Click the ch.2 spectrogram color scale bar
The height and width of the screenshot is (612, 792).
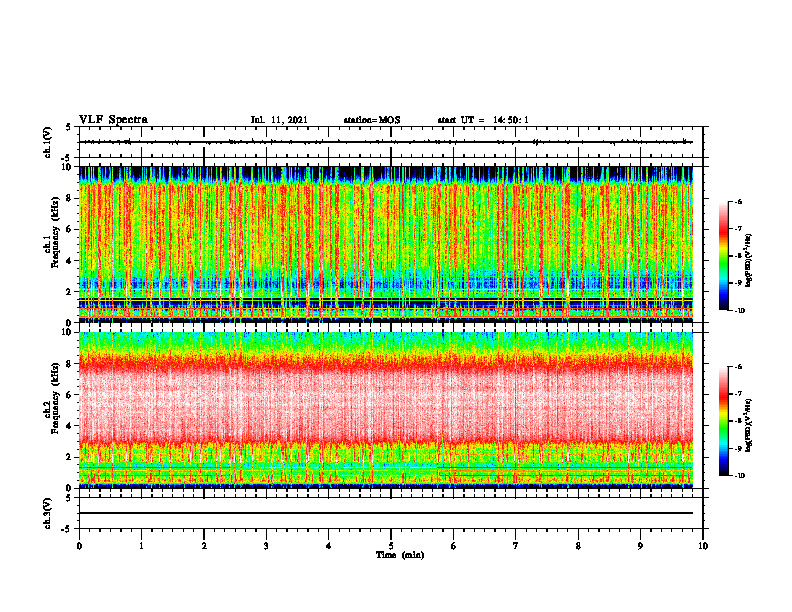[724, 421]
